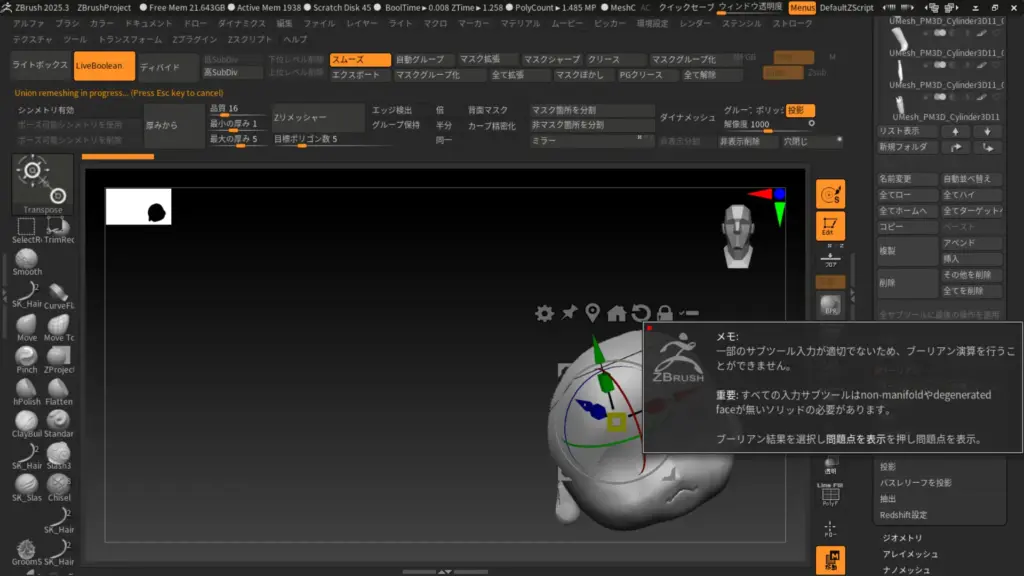1024x576 pixels.
Task: Expand the 抽出 section
Action: [888, 498]
